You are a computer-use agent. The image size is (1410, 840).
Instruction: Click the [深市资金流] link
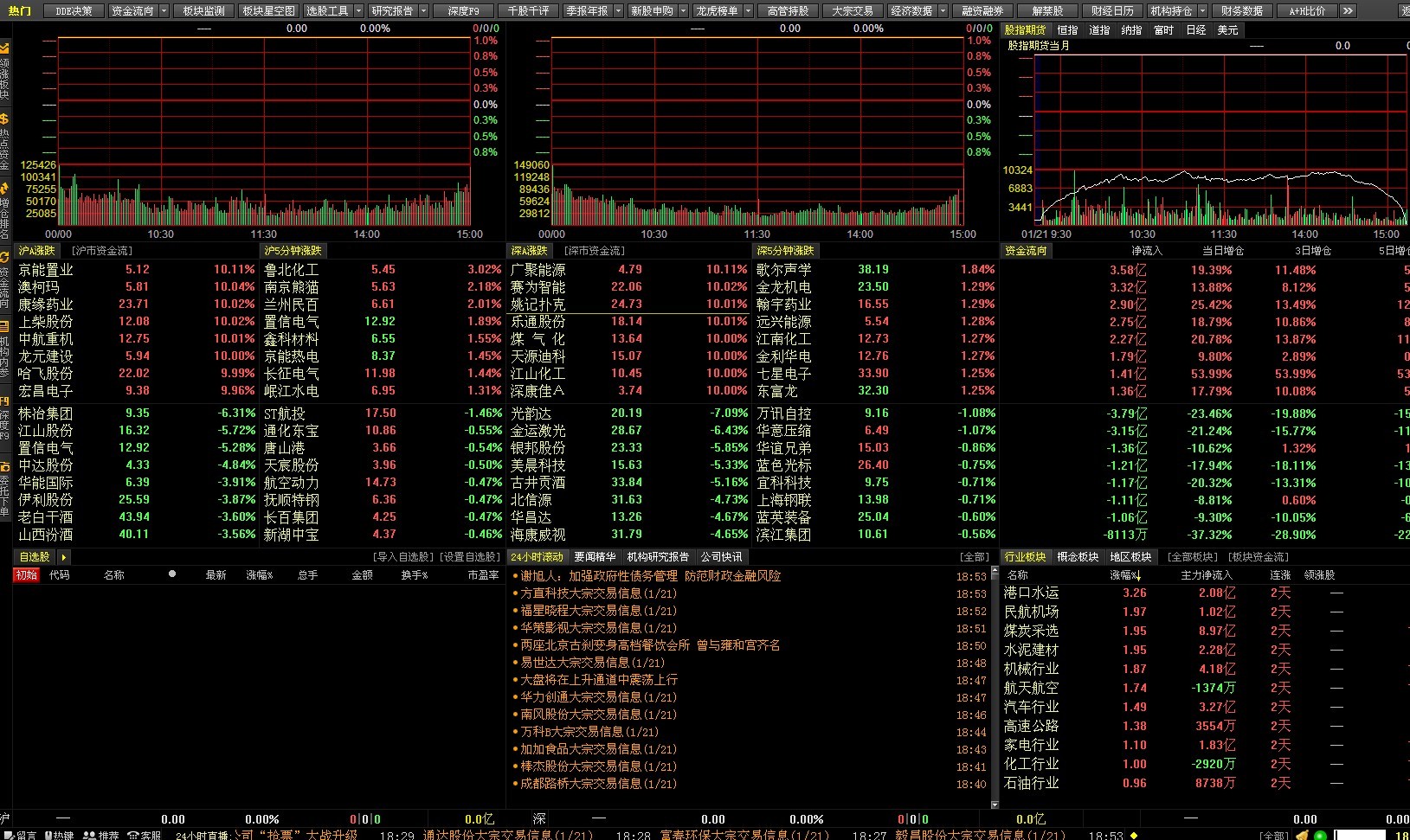[595, 251]
